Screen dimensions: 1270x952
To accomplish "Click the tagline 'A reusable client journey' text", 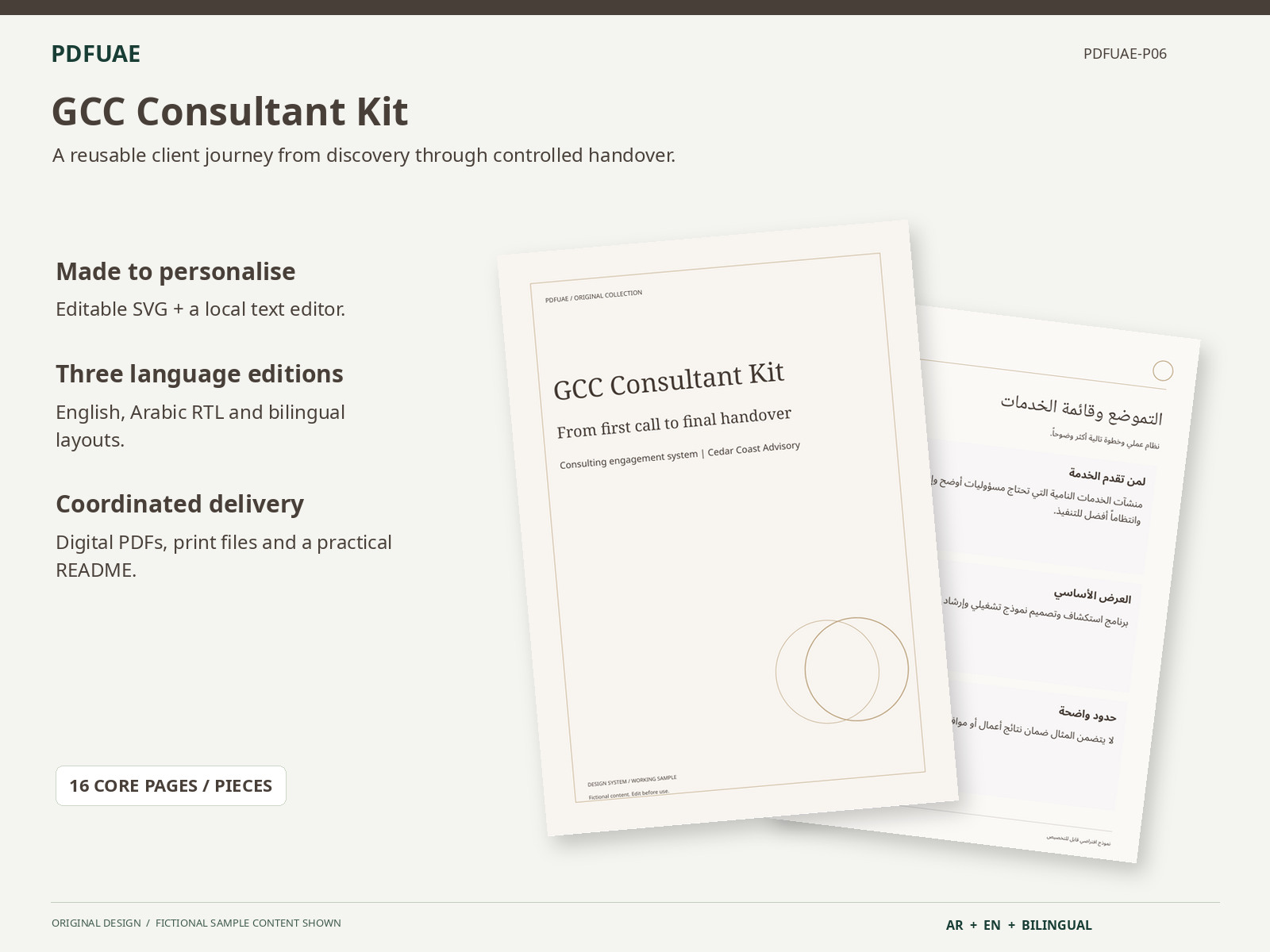I will coord(364,155).
